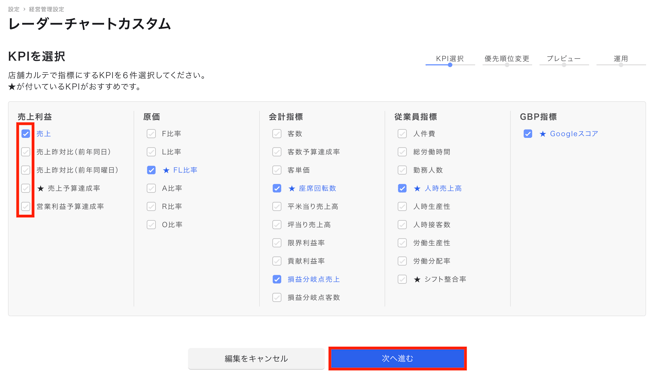670x381 pixels.
Task: Uncheck the 人時売上高 checkbox
Action: 402,188
